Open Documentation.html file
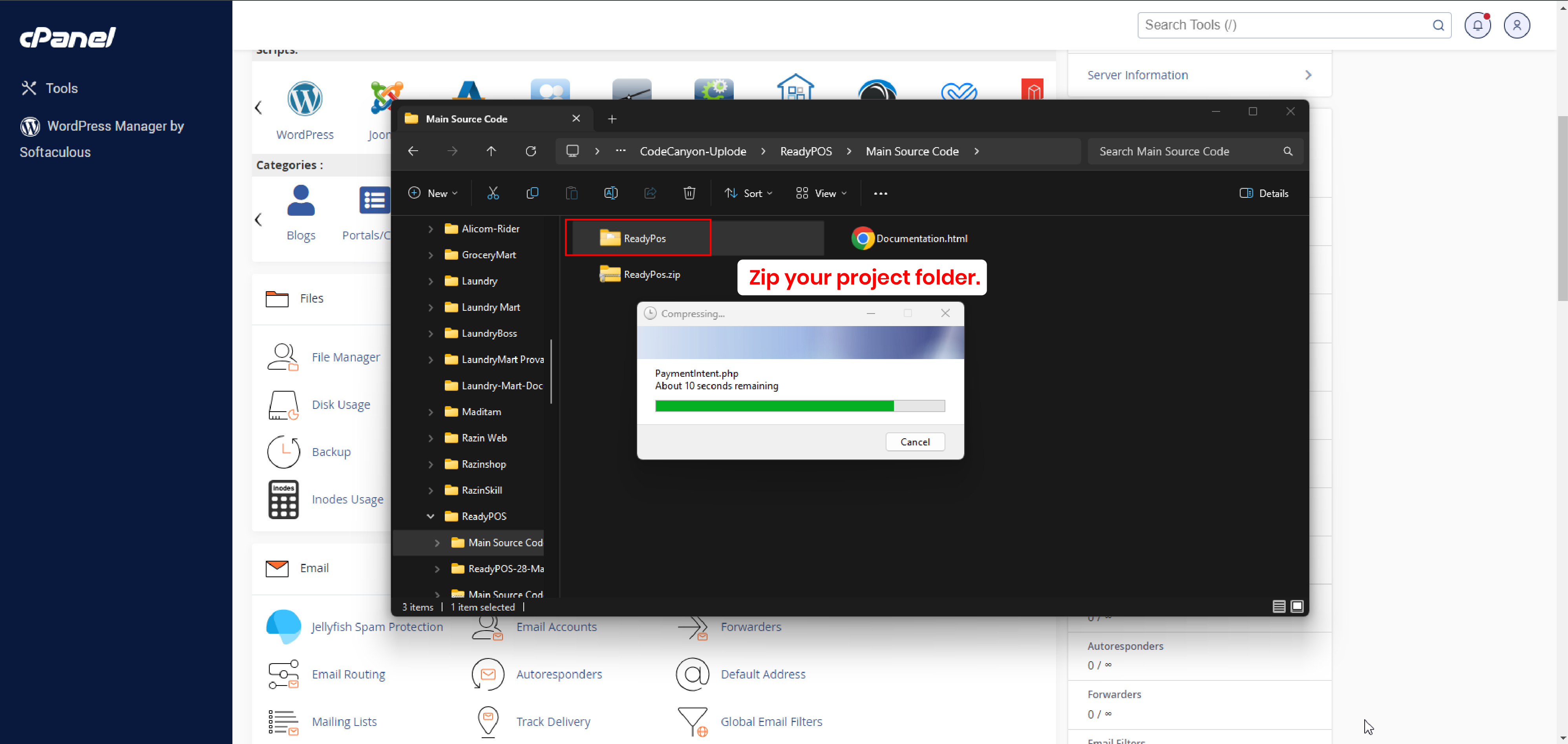This screenshot has height=744, width=1568. click(x=909, y=238)
